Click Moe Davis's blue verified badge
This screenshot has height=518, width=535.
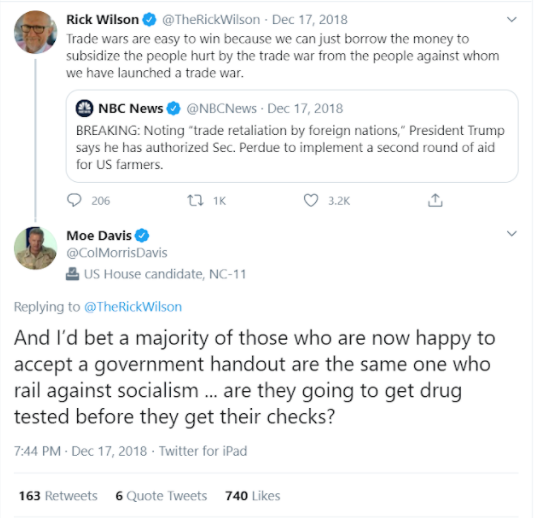coord(142,235)
